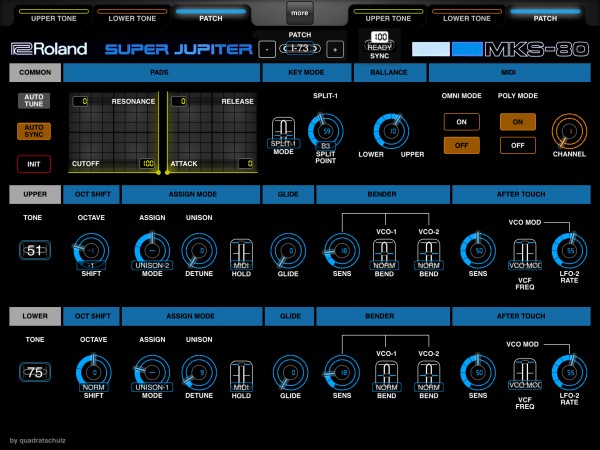Click the more button at top

pos(300,13)
